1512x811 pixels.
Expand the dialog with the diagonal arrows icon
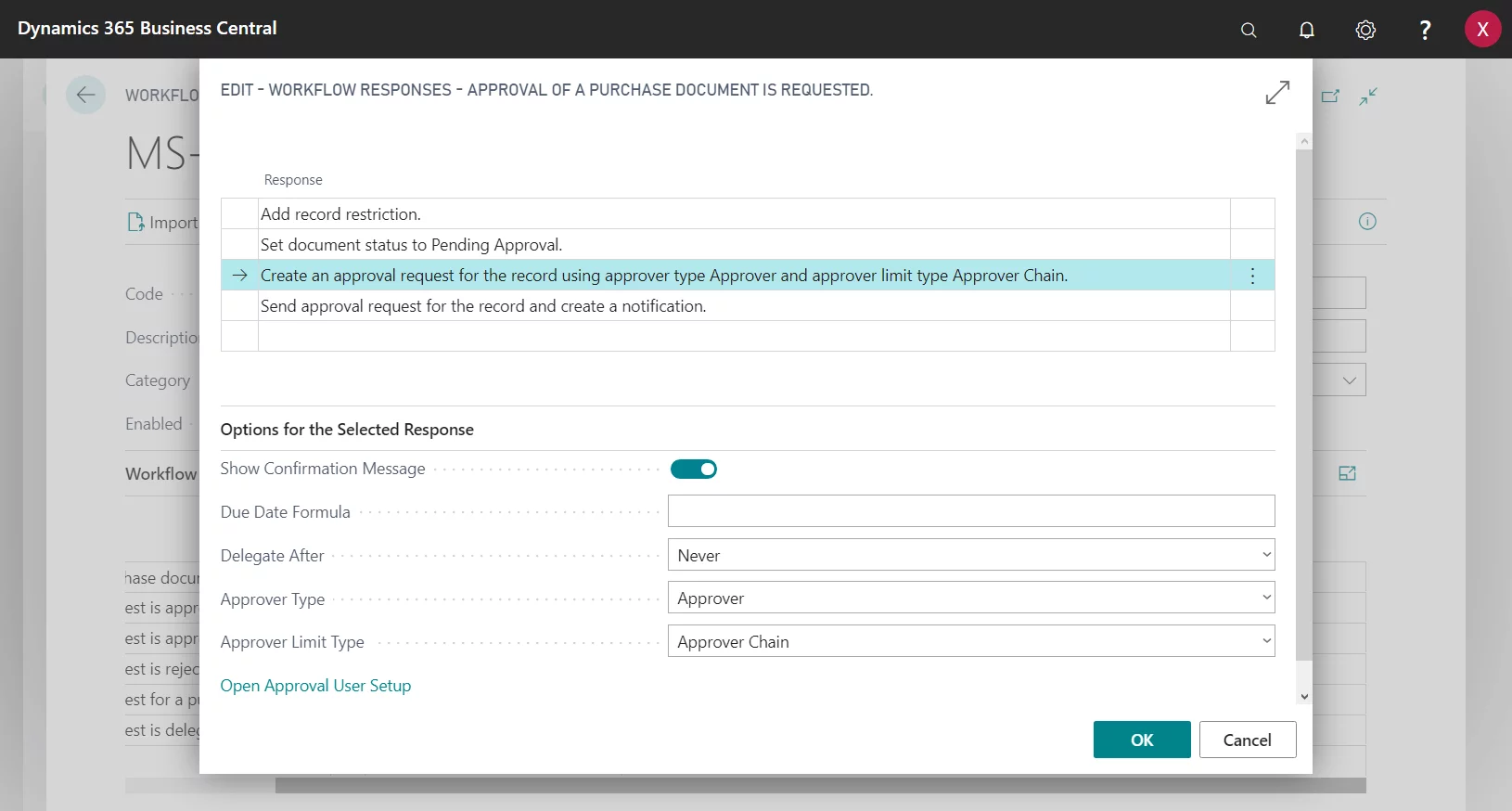(x=1277, y=93)
